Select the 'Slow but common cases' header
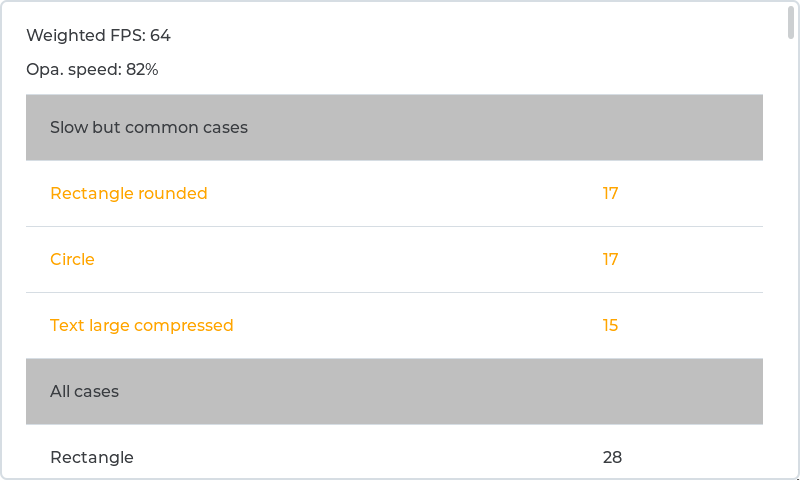The width and height of the screenshot is (800, 480). [149, 128]
